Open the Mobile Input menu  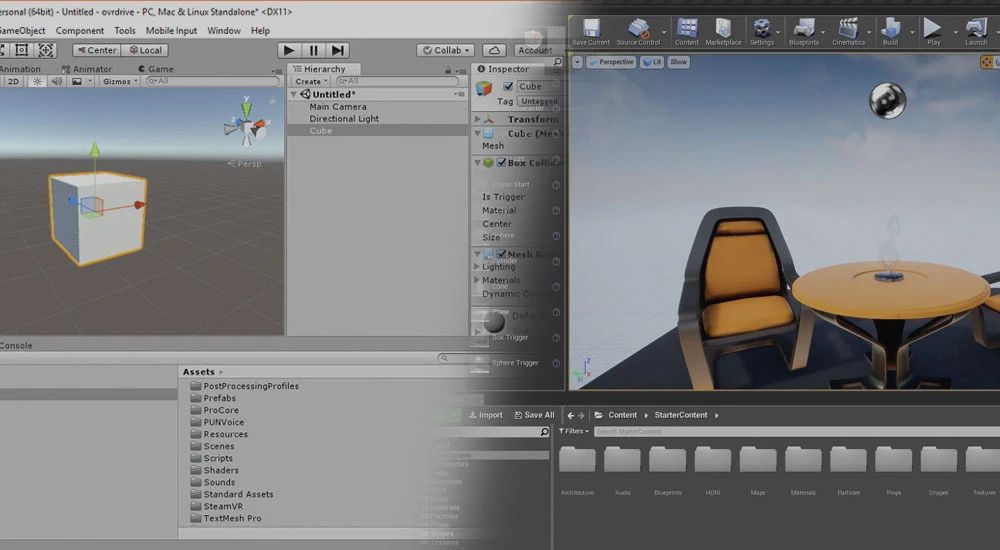[x=172, y=31]
